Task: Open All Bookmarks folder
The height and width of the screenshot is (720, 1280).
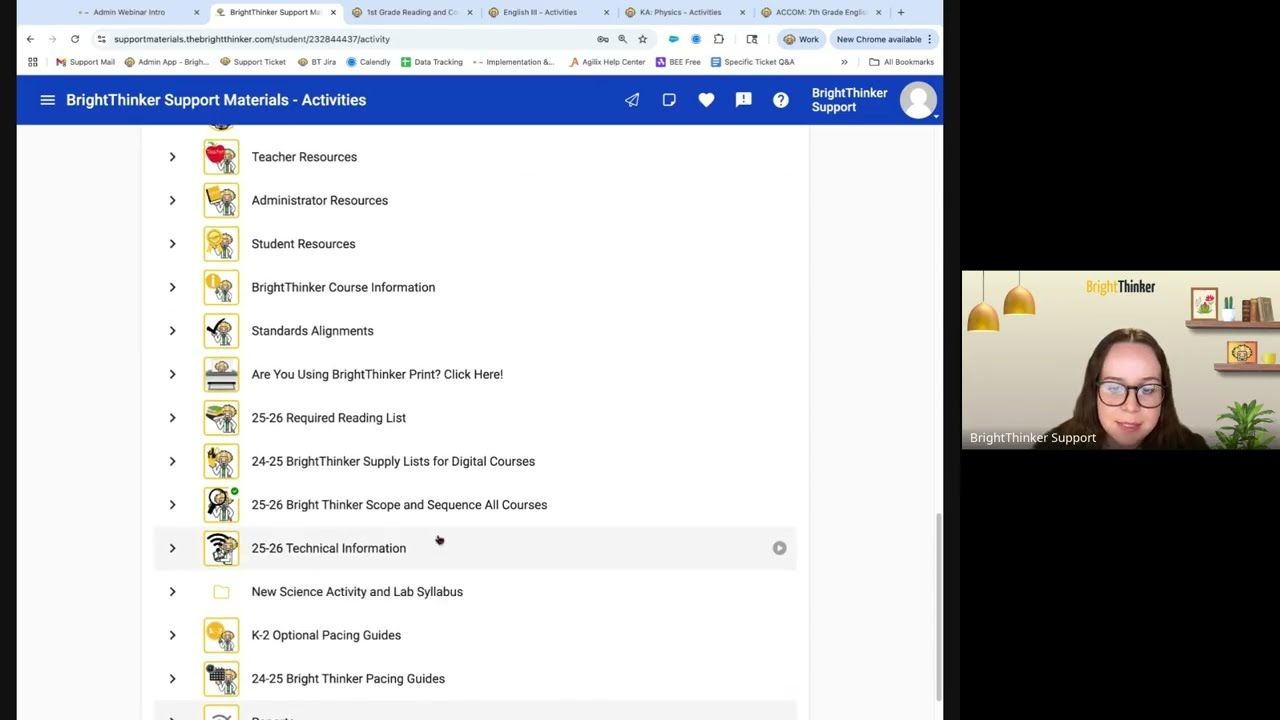Action: click(901, 62)
